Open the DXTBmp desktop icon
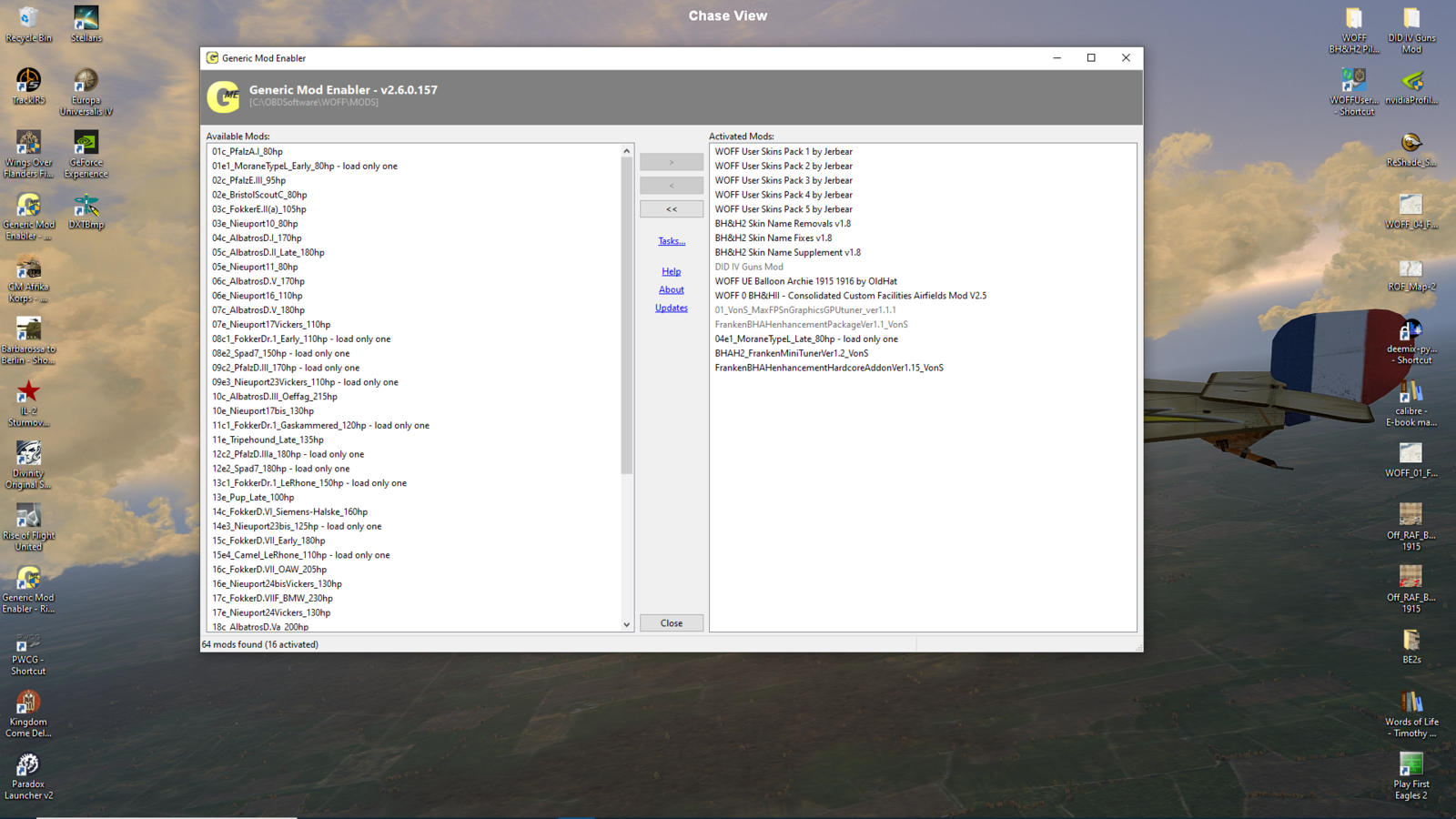Viewport: 1456px width, 819px height. [x=86, y=211]
